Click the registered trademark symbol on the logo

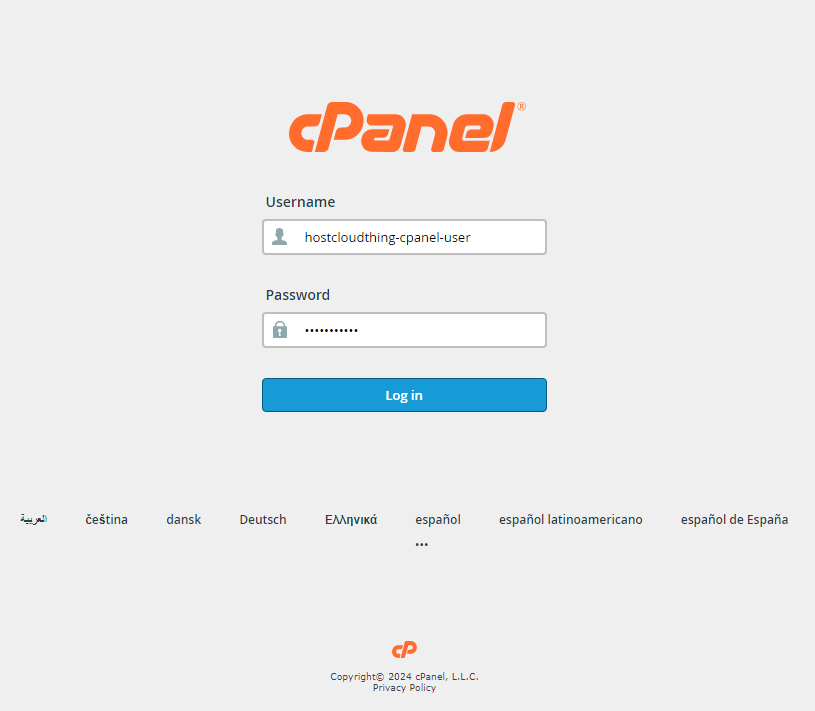click(x=521, y=107)
